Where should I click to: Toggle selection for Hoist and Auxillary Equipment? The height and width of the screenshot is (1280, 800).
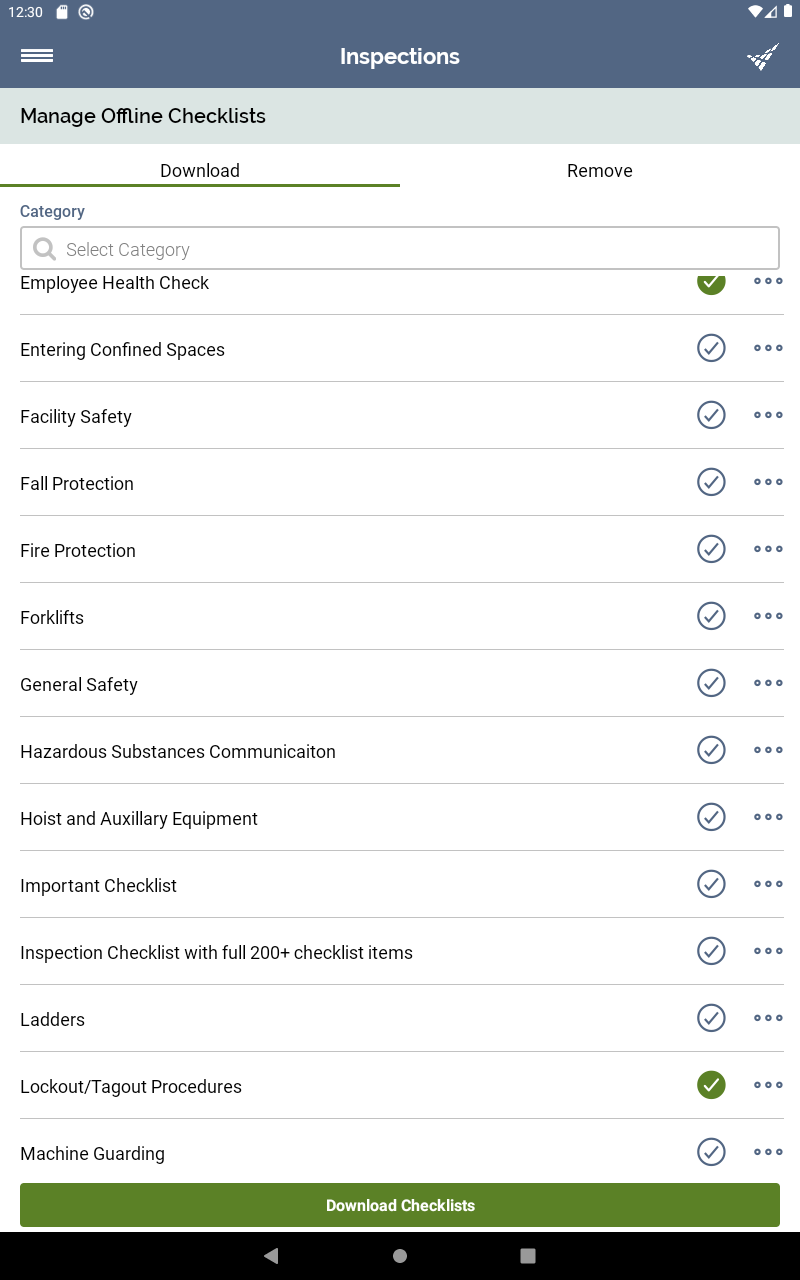(711, 817)
